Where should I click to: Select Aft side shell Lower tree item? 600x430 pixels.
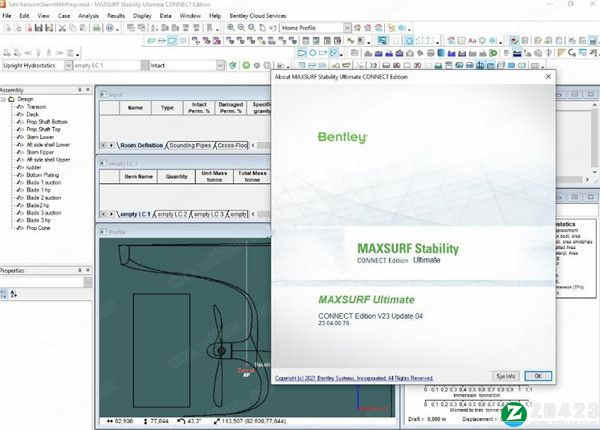click(x=48, y=145)
